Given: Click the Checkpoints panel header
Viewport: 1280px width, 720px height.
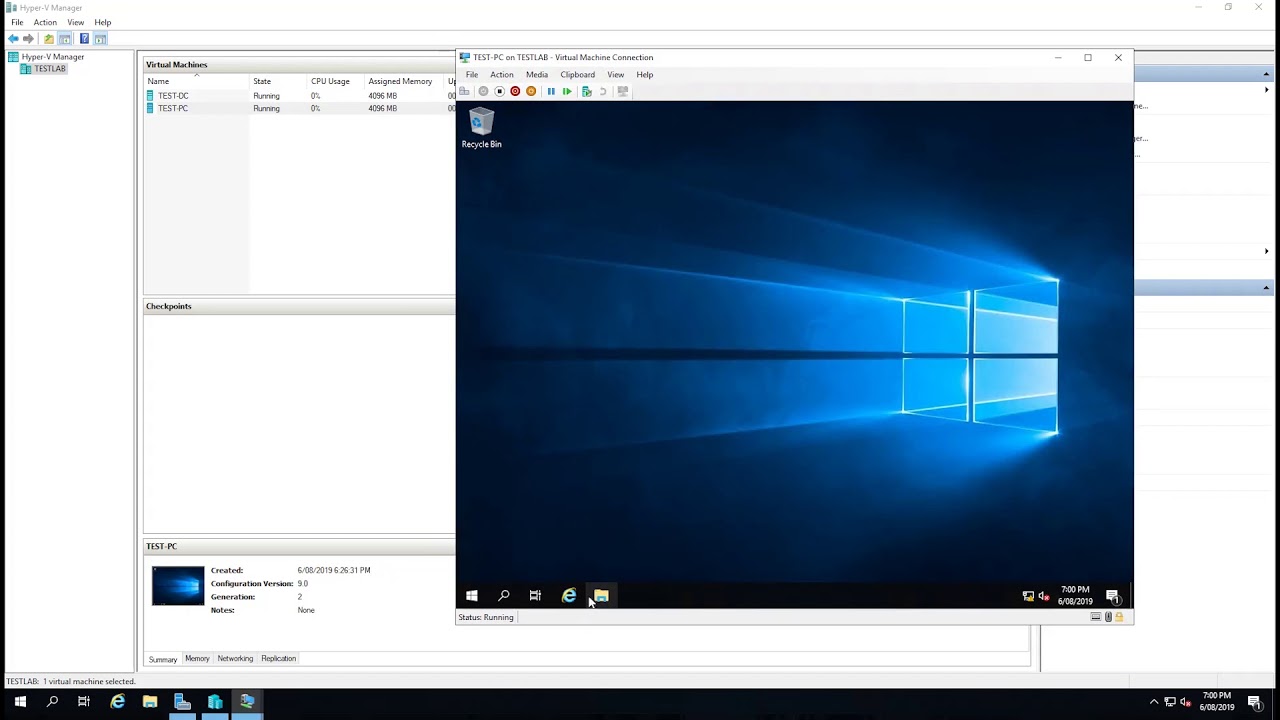Looking at the screenshot, I should pos(300,306).
